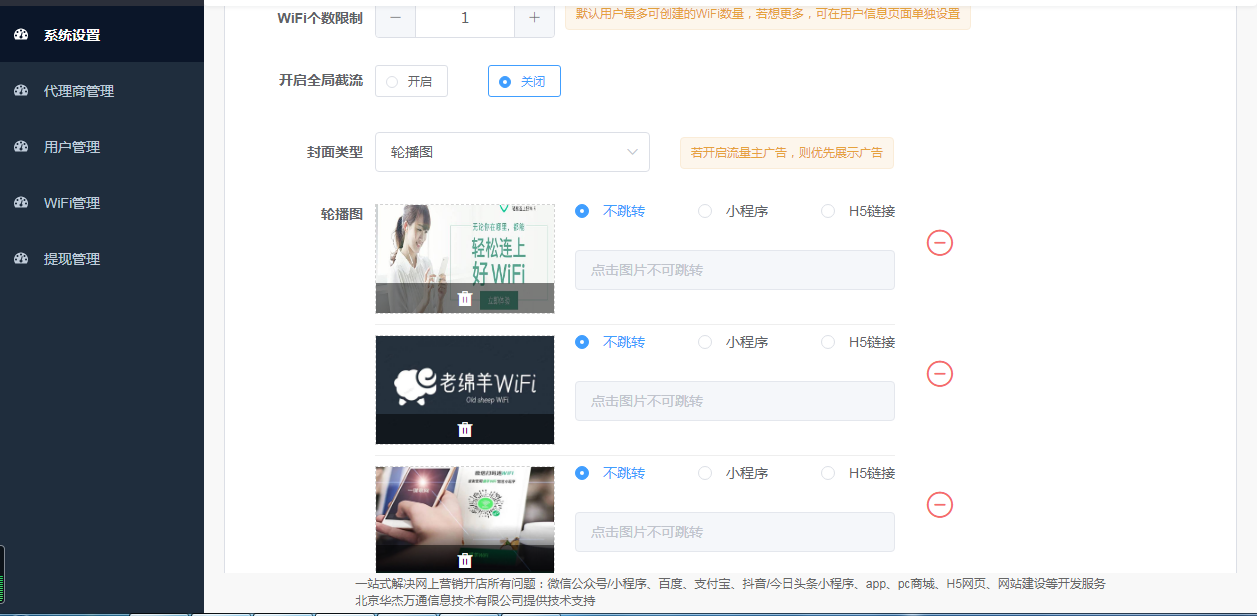Click third carousel 点击图片不可跳转 field

point(735,532)
